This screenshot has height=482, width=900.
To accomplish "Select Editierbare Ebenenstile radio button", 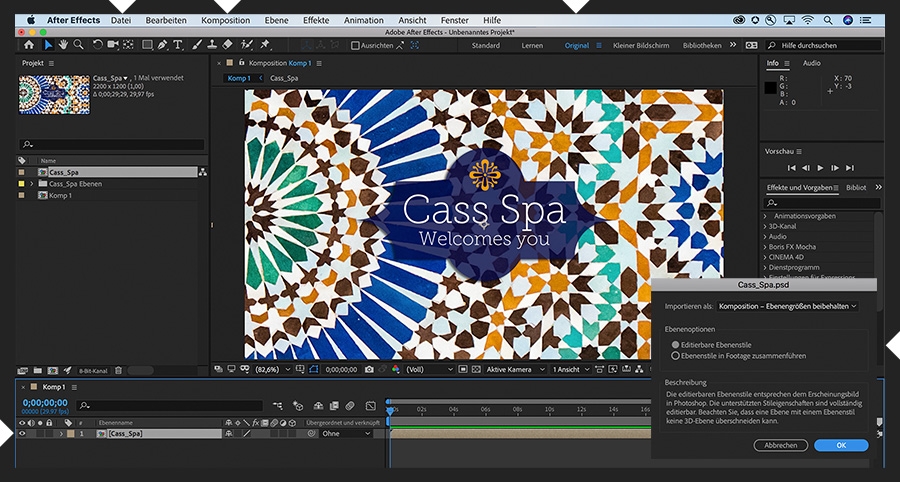I will point(676,344).
